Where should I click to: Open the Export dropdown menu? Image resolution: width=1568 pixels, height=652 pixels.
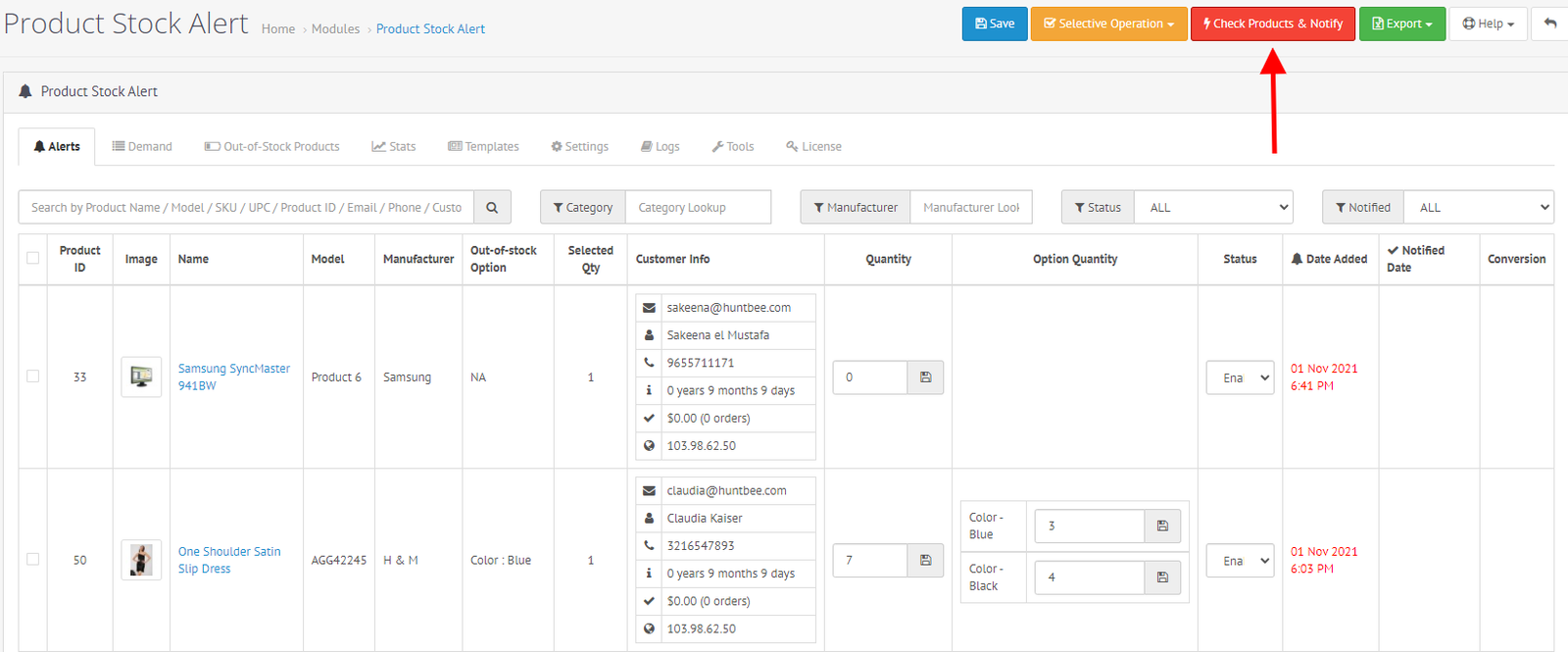pos(1402,24)
